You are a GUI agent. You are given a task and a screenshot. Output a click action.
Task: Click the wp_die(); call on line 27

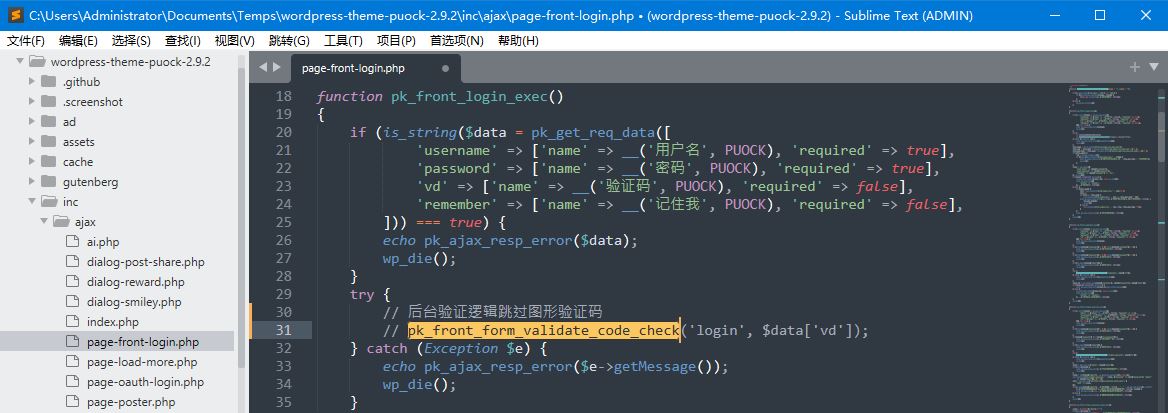tap(419, 259)
